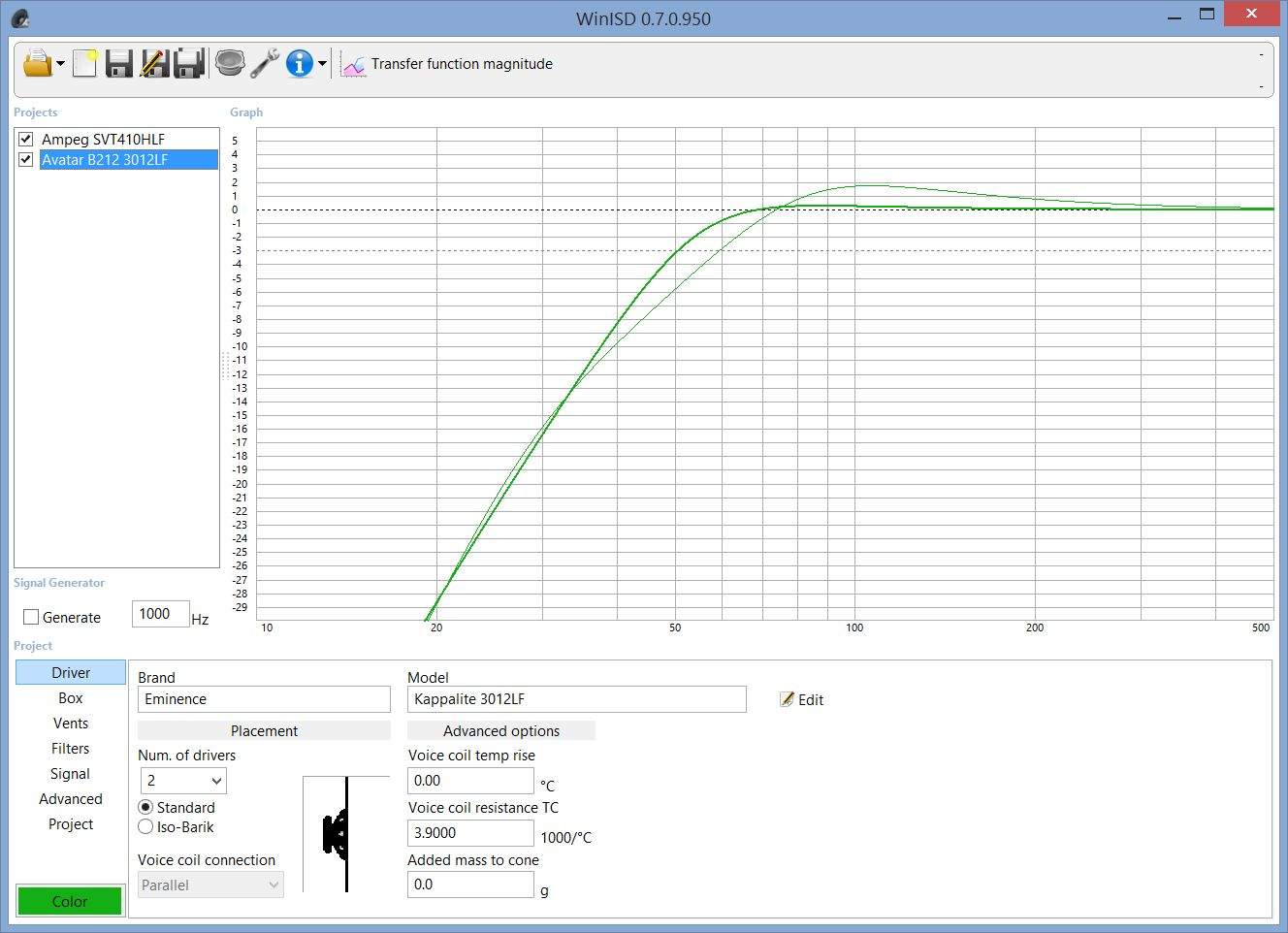Click the Advanced options section header

click(x=501, y=730)
